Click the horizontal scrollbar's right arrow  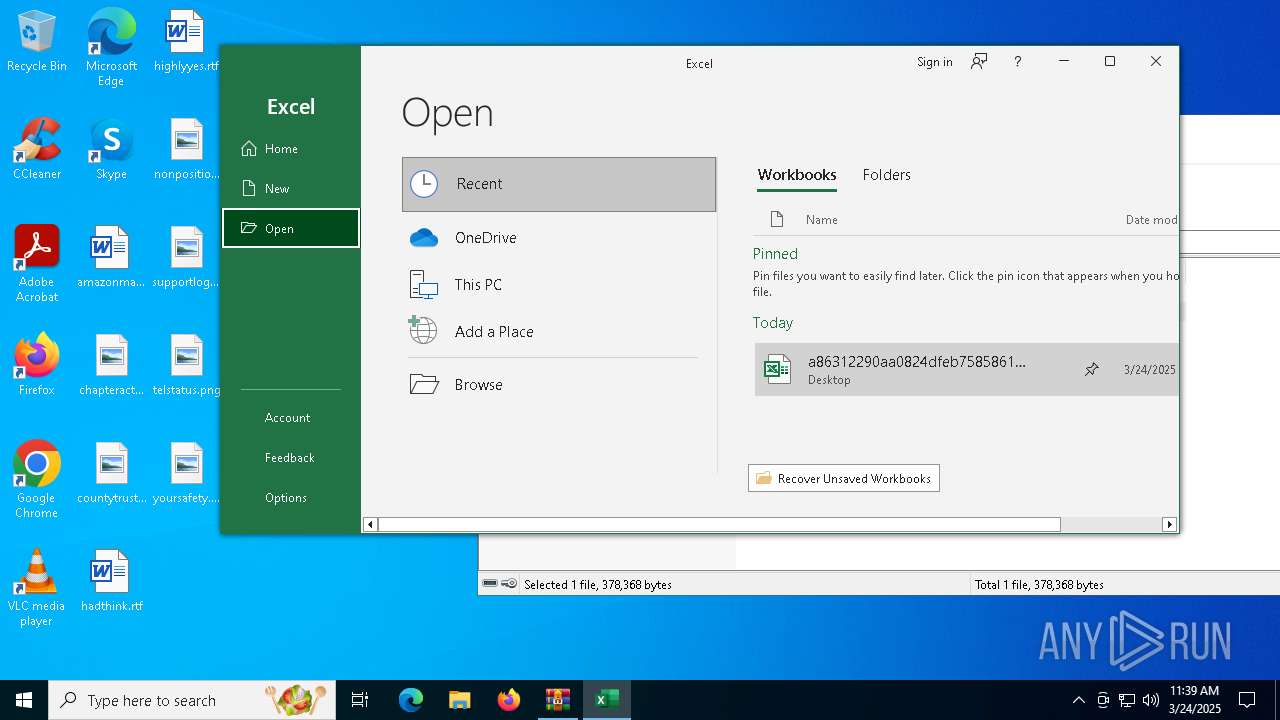(x=1169, y=525)
